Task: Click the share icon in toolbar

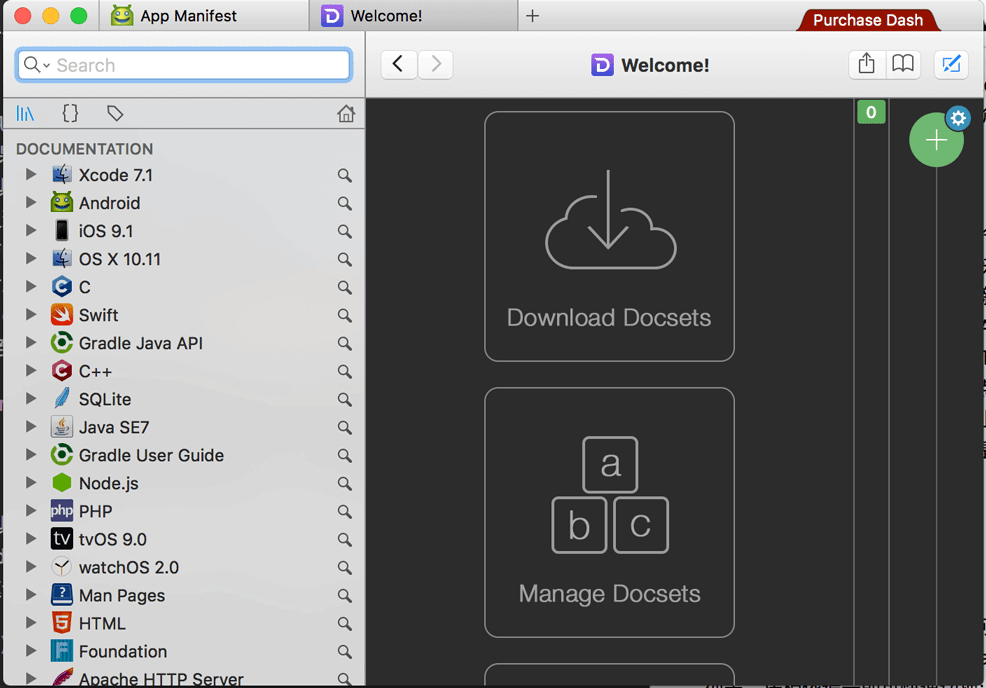Action: 866,65
